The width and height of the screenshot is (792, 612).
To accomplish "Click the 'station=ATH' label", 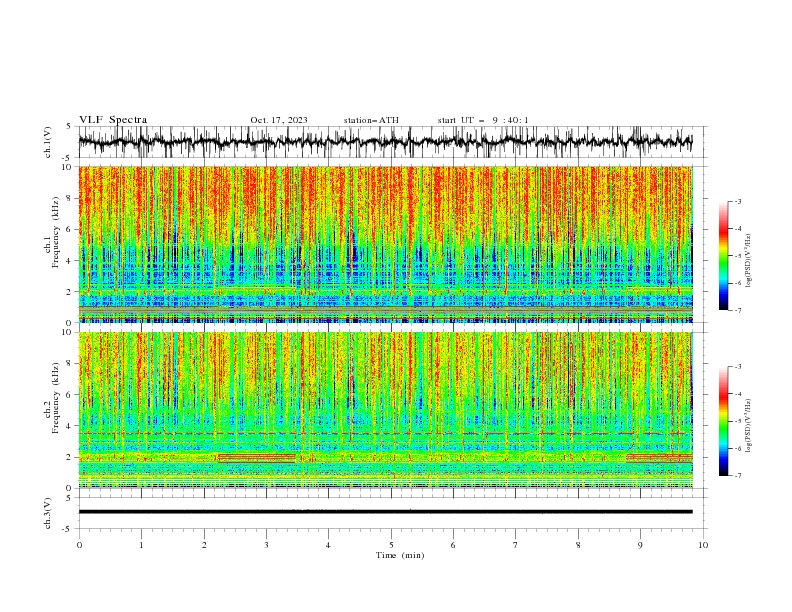I will coord(371,120).
